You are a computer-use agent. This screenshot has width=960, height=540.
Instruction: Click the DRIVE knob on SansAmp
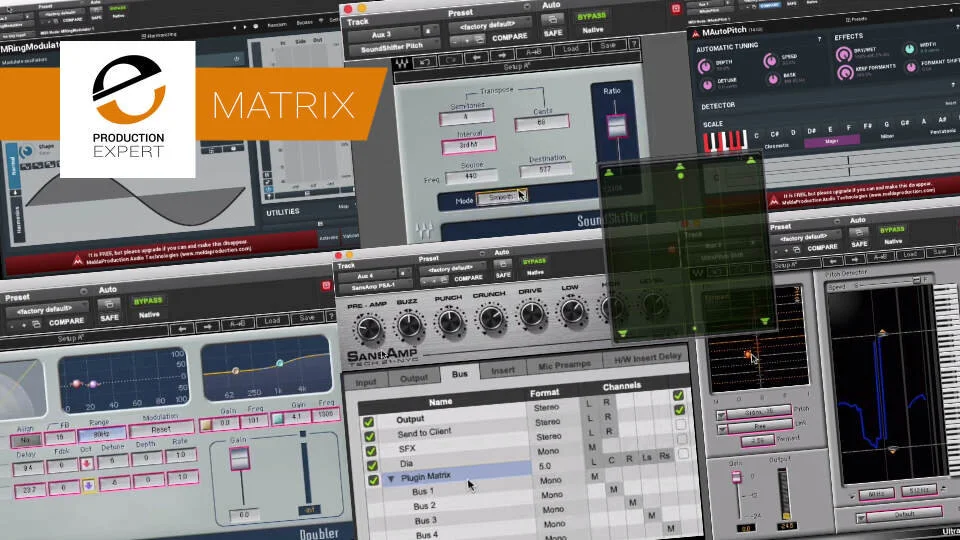point(531,313)
